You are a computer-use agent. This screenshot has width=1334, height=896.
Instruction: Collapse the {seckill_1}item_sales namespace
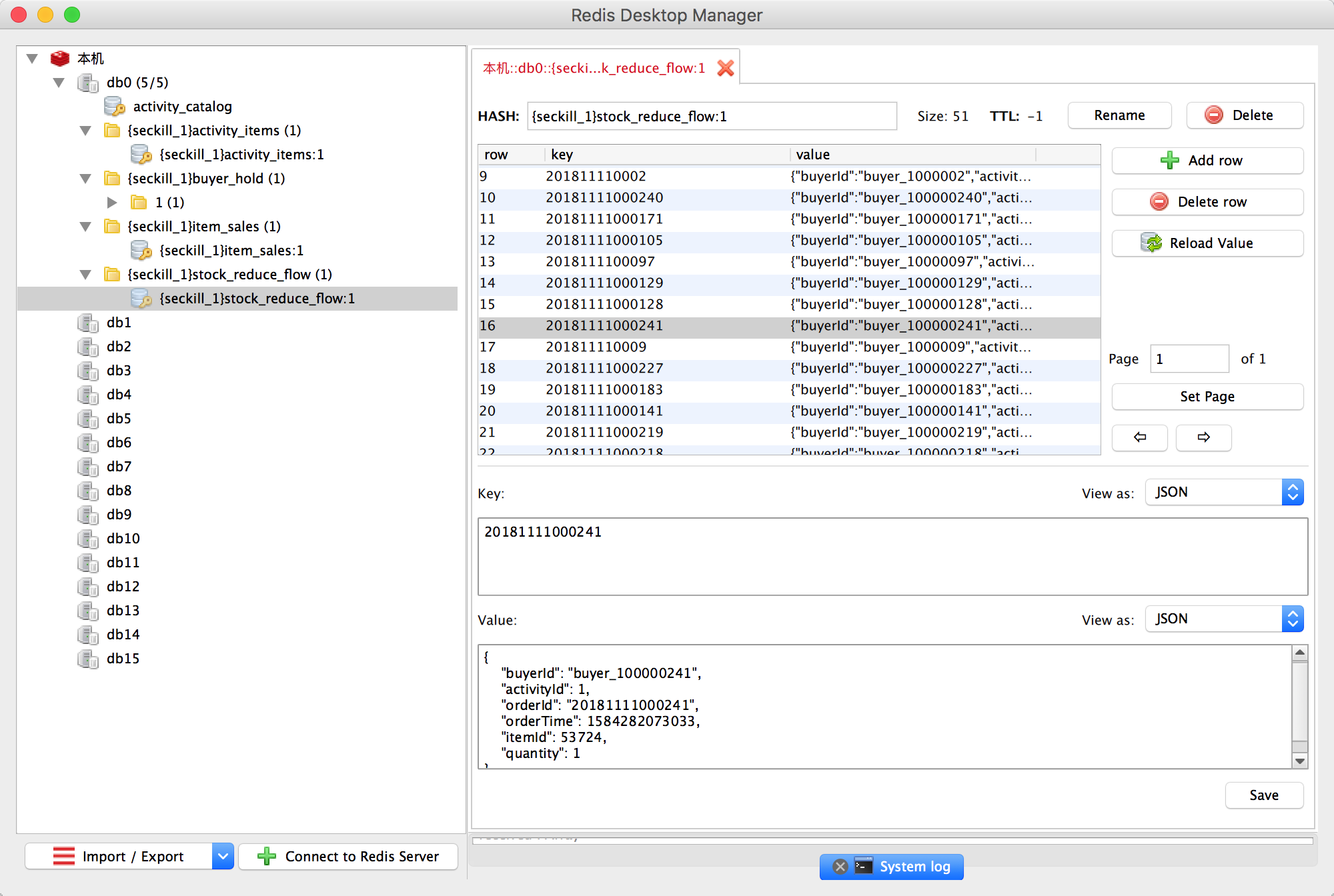tap(85, 227)
